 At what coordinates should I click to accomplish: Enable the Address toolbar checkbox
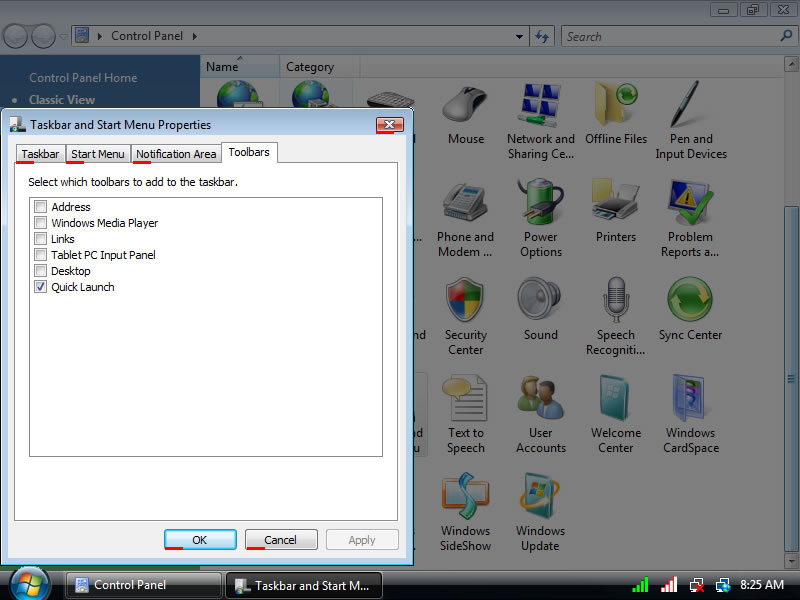(x=41, y=207)
